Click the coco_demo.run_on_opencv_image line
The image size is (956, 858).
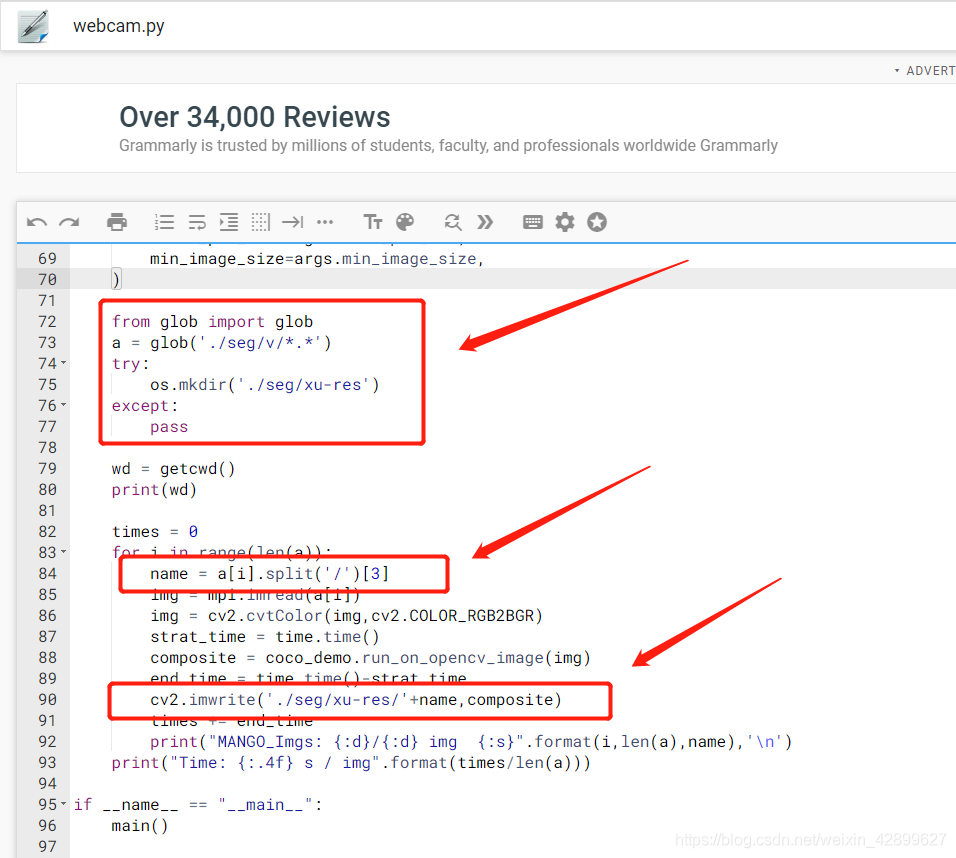(370, 658)
